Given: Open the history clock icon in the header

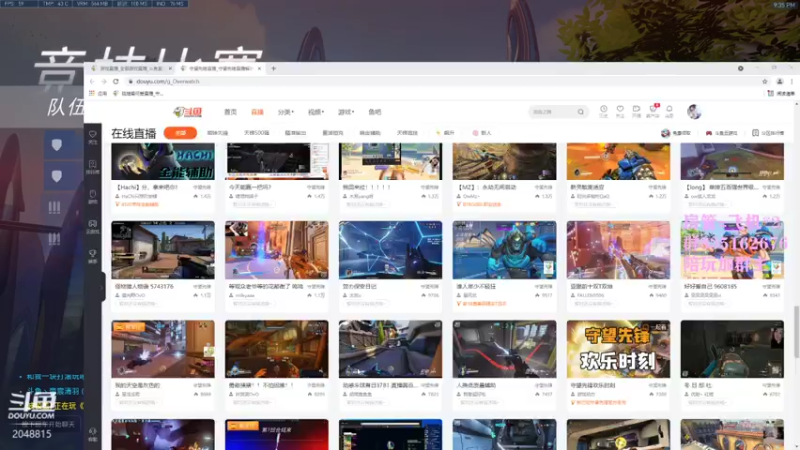Looking at the screenshot, I should click(x=604, y=111).
